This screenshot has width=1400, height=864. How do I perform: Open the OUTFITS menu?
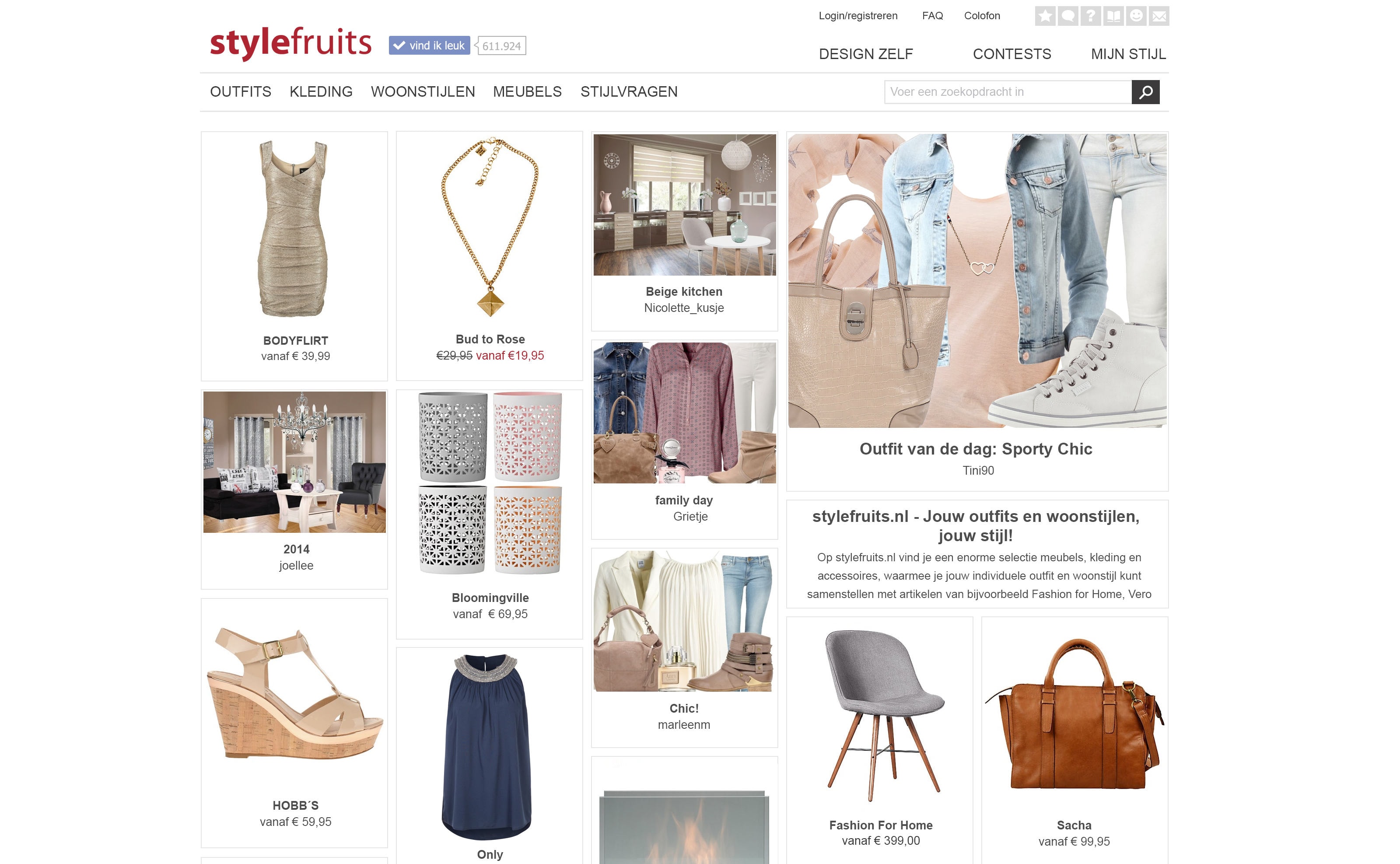coord(241,92)
